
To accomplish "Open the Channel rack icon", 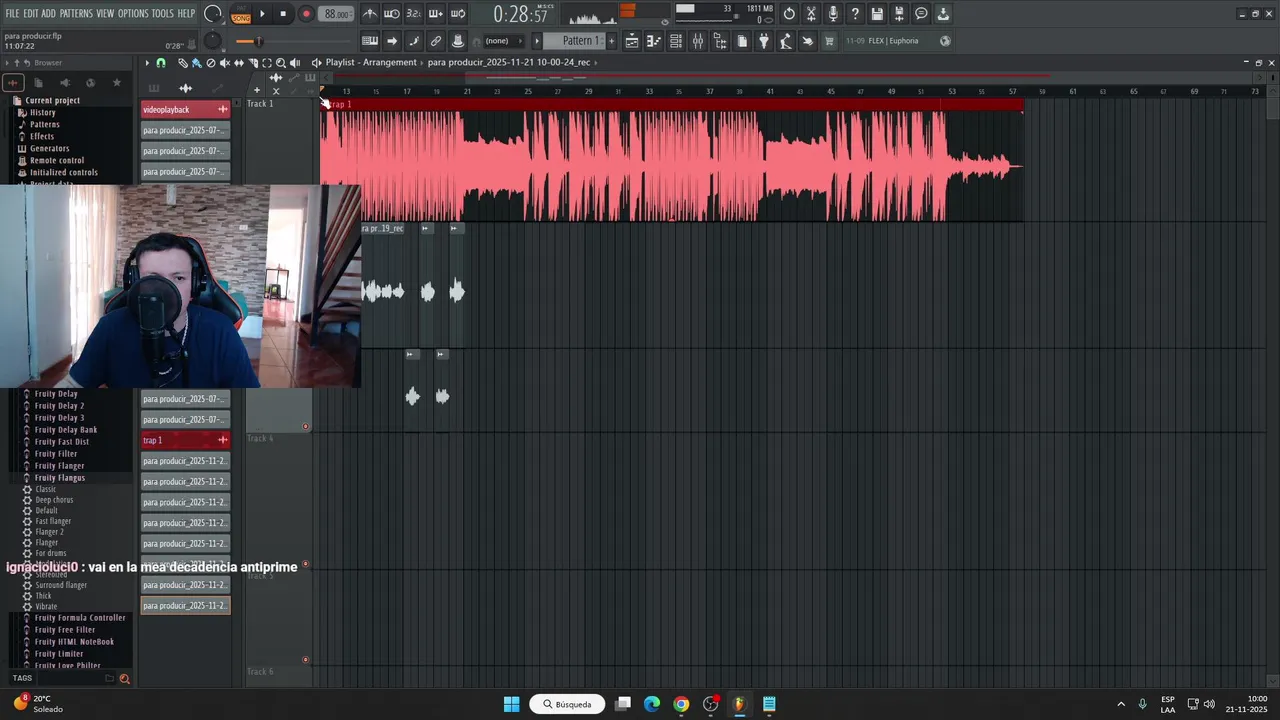I will point(676,41).
